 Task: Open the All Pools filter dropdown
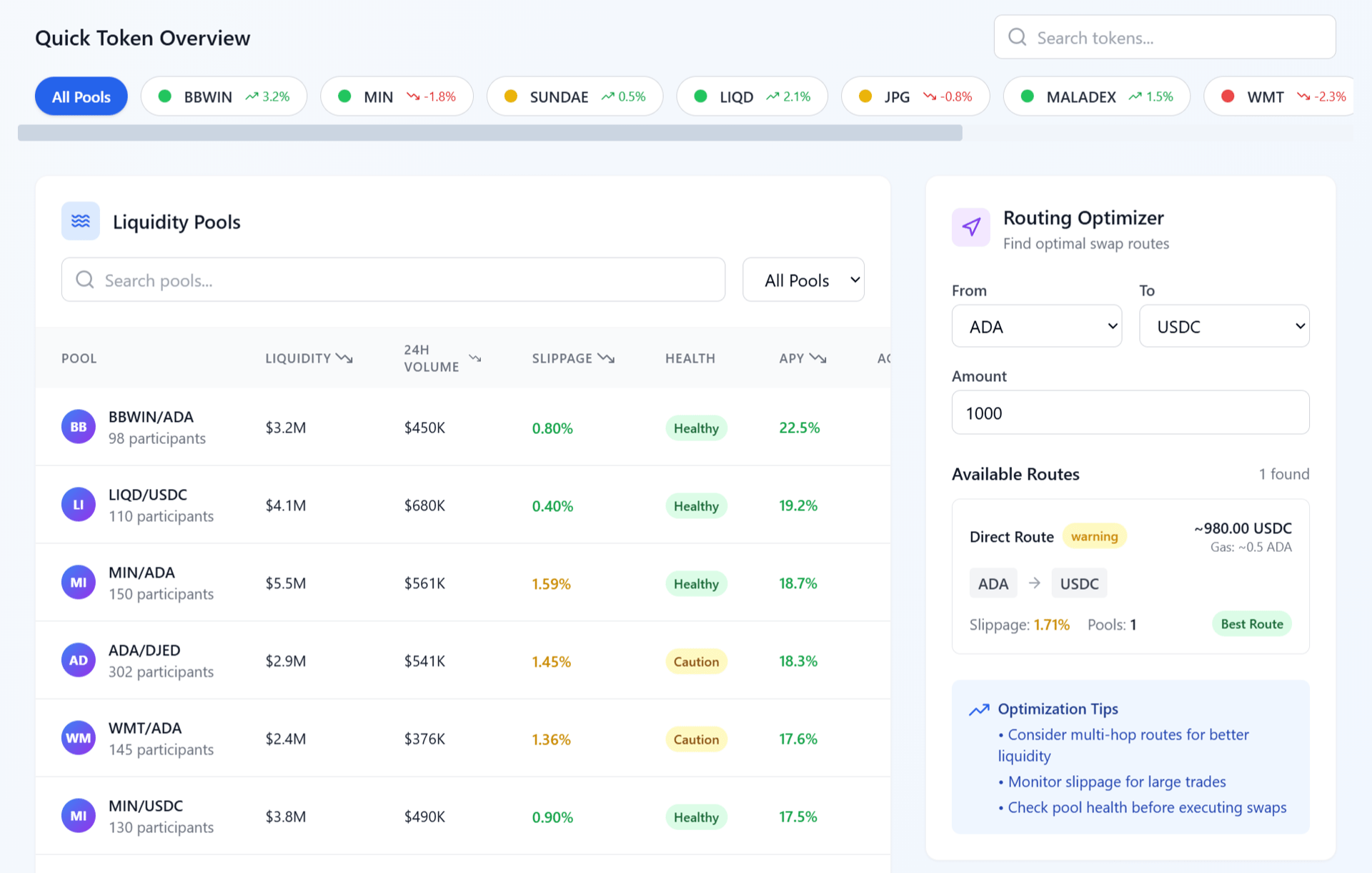[803, 280]
